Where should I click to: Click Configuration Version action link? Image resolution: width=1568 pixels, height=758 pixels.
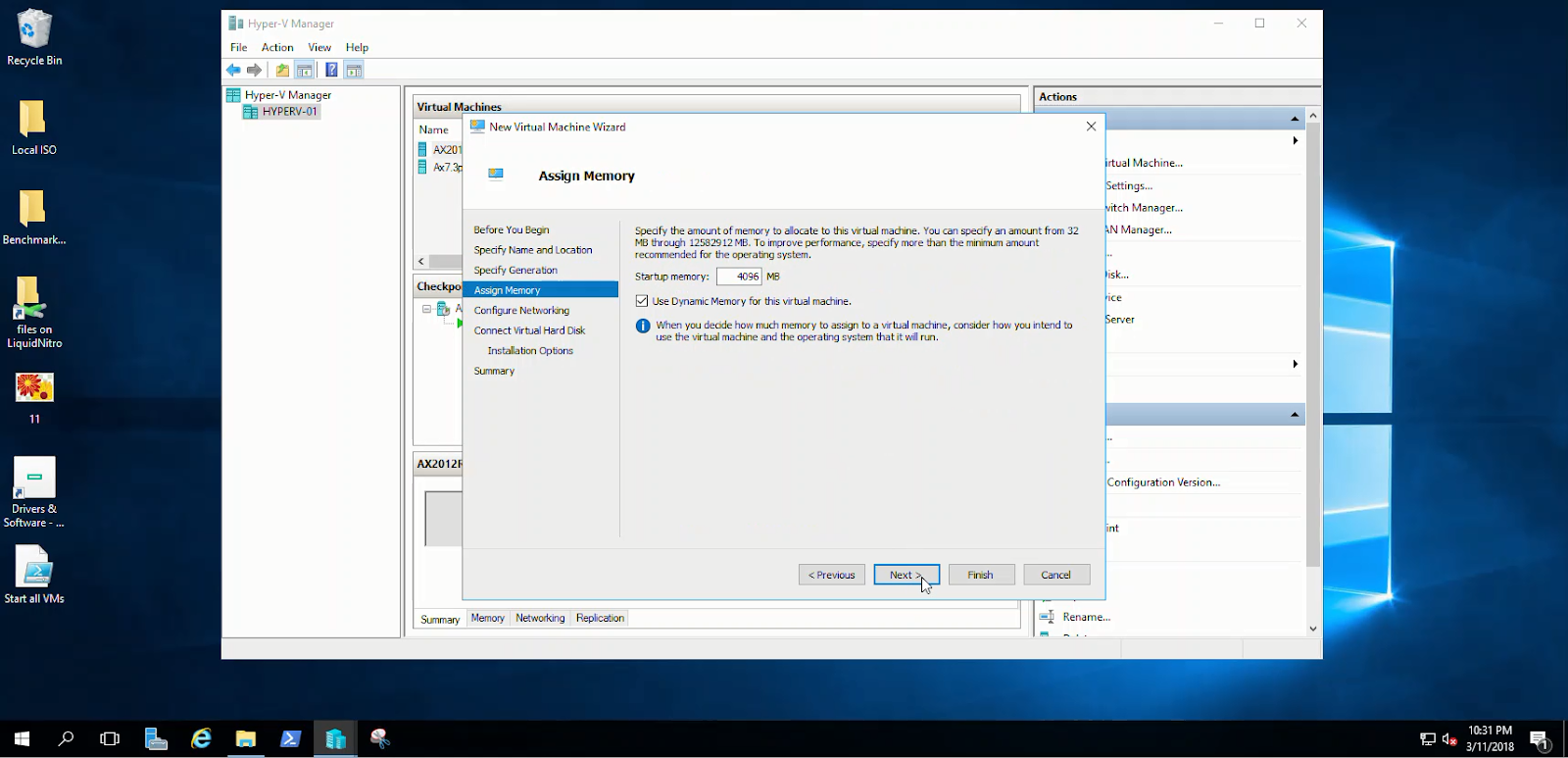(x=1163, y=482)
